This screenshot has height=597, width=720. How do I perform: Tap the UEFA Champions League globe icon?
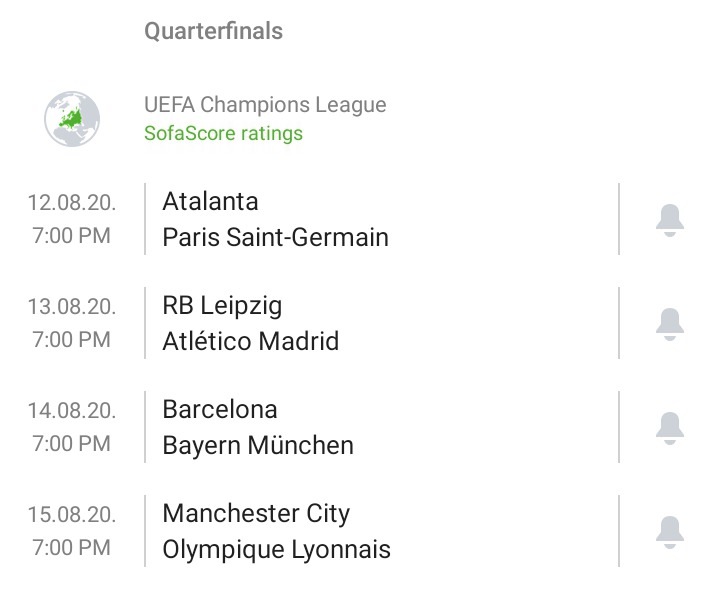point(72,119)
